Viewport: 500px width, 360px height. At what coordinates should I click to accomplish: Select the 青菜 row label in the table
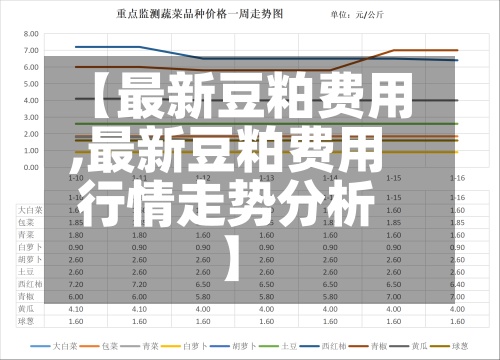click(x=26, y=235)
